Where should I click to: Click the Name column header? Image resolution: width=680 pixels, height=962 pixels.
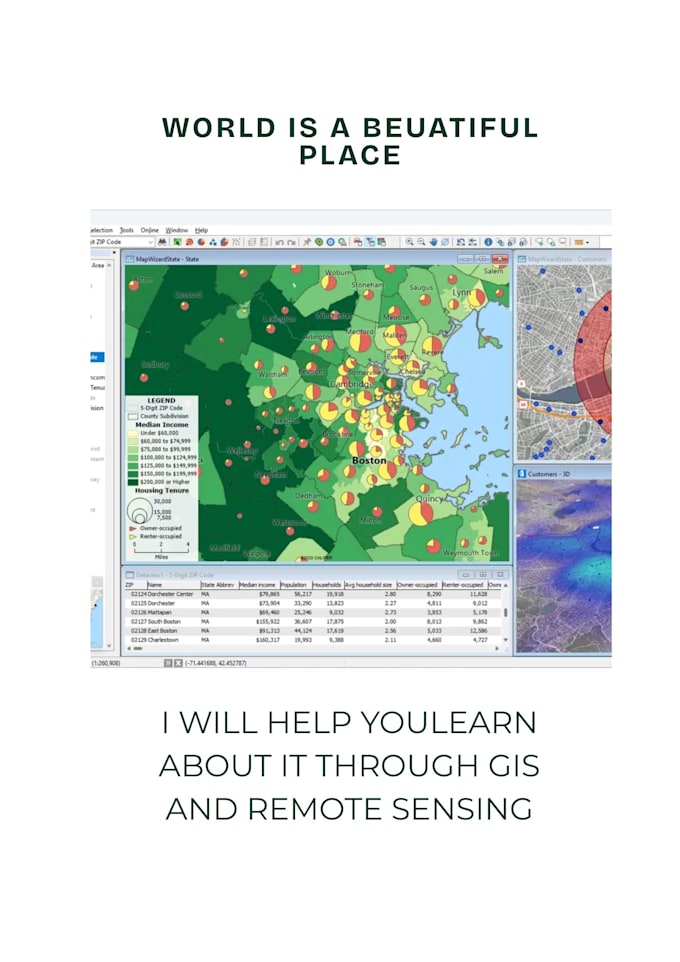[x=173, y=585]
